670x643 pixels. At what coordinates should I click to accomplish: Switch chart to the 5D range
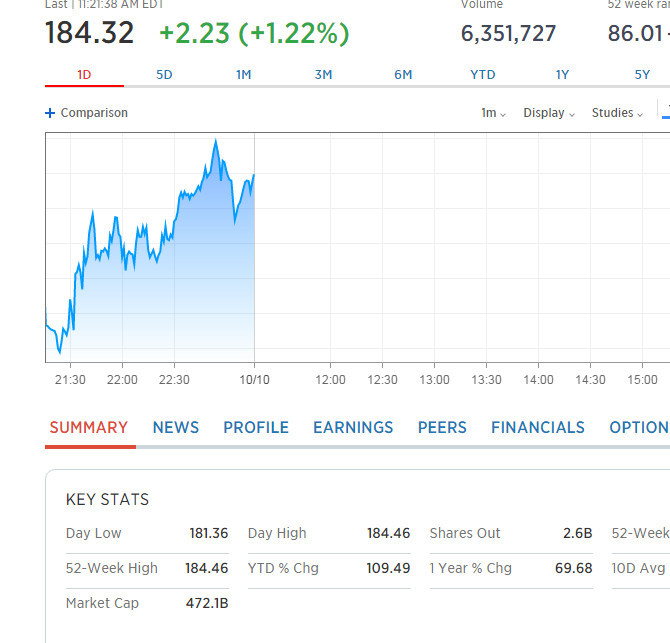coord(164,75)
